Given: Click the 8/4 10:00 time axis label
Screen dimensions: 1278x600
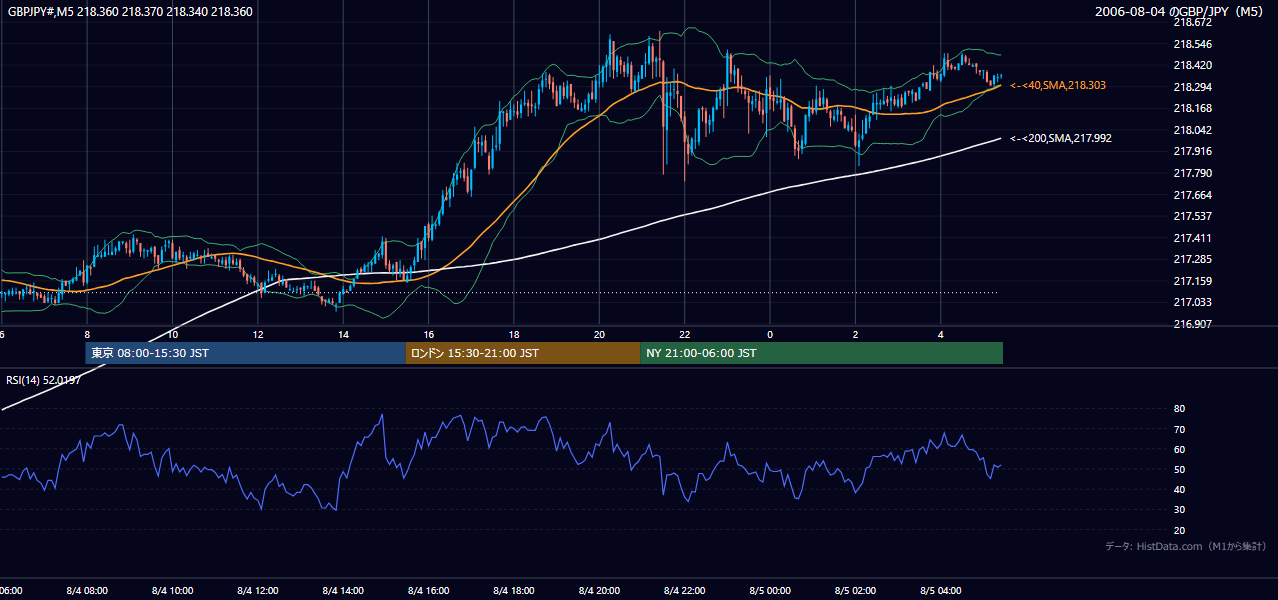Looking at the screenshot, I should pyautogui.click(x=172, y=591).
